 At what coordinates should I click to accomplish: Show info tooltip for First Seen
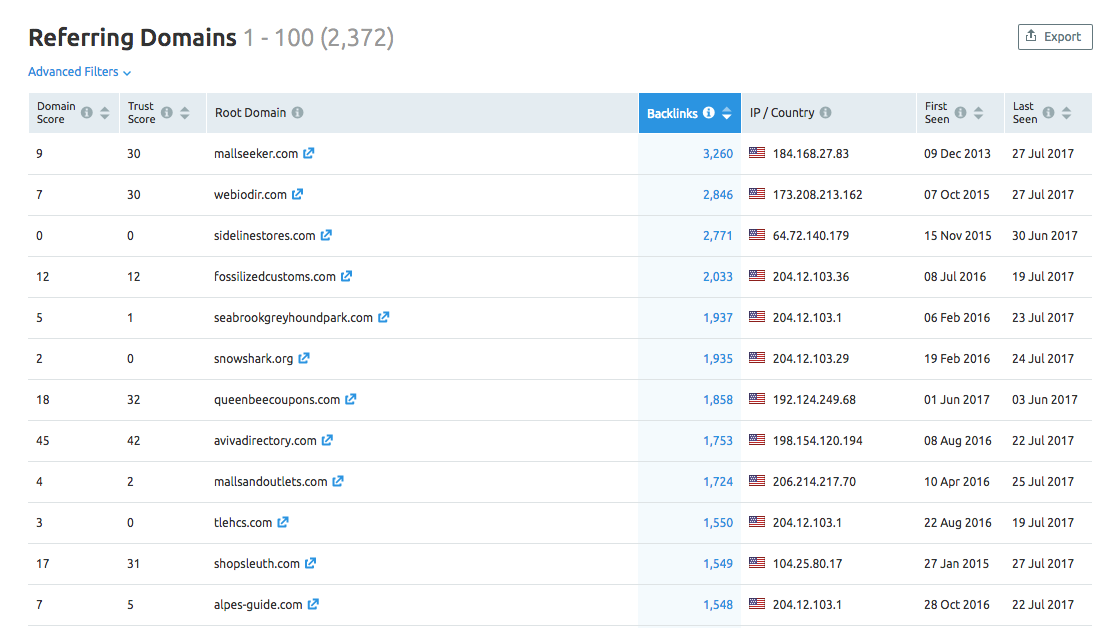coord(960,113)
